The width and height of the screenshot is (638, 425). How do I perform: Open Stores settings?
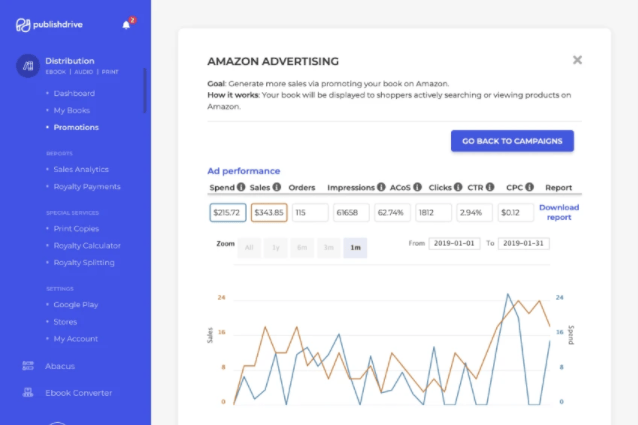65,322
